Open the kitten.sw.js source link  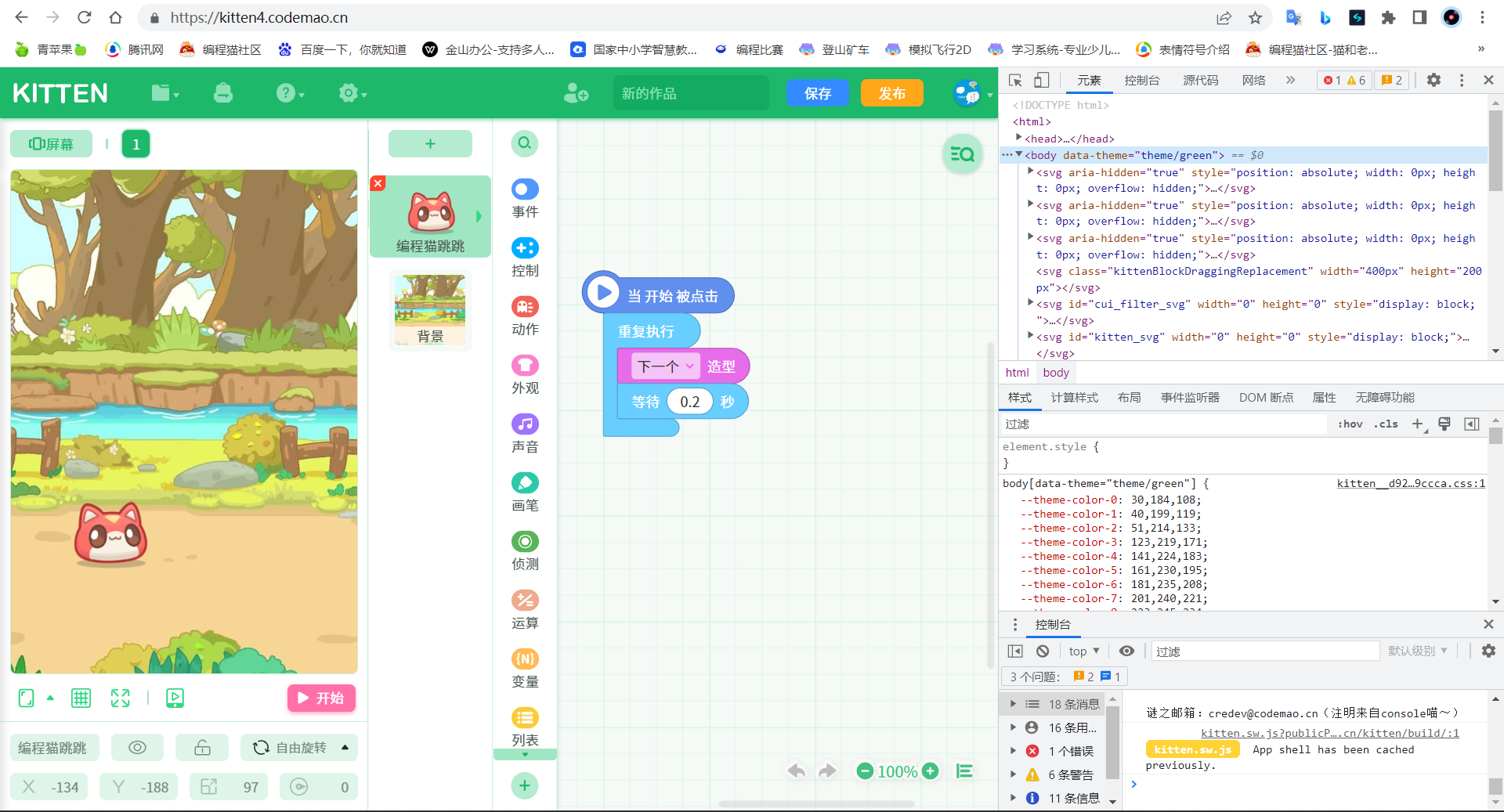(1329, 733)
